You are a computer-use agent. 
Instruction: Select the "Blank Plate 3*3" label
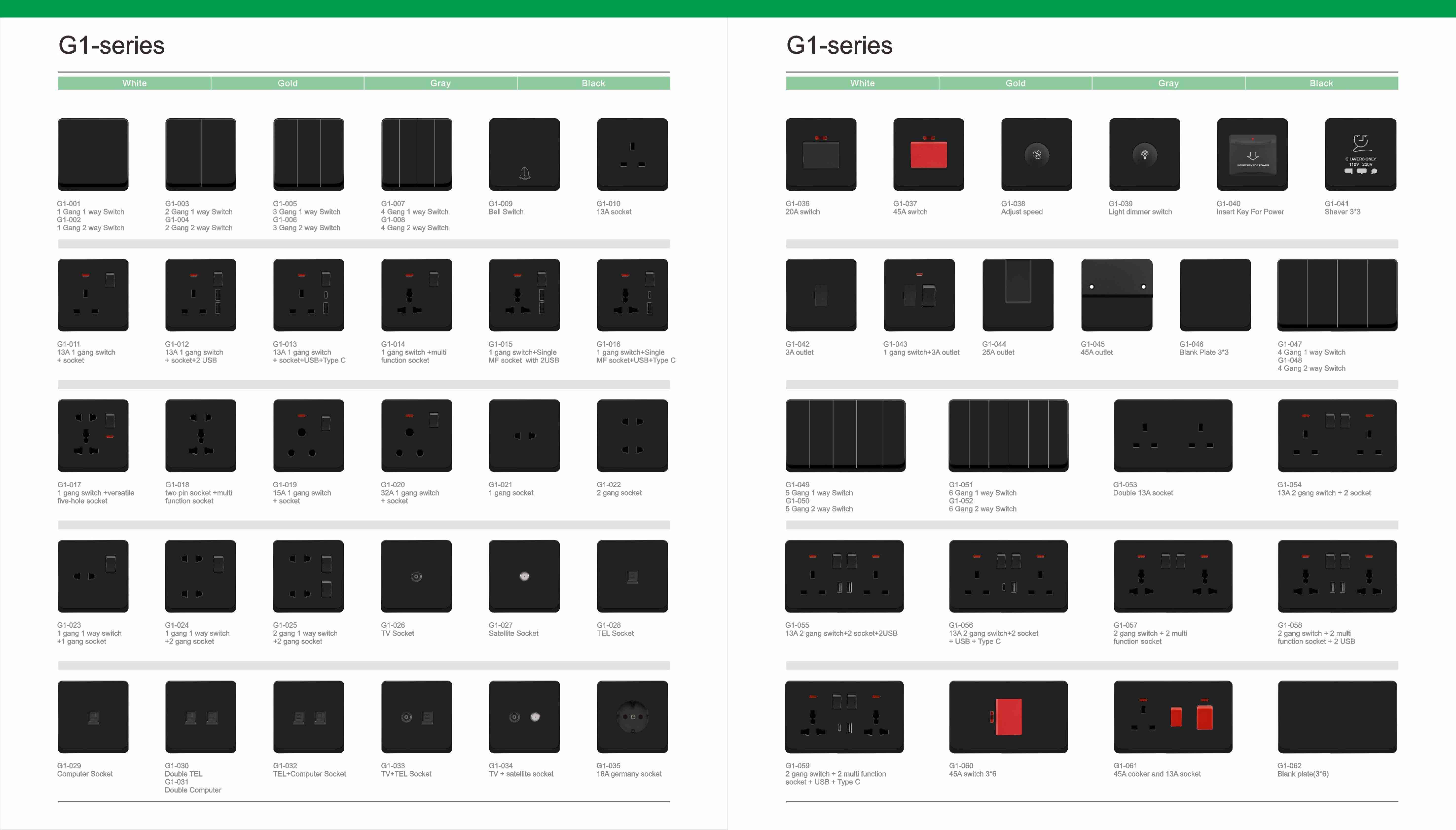(1203, 352)
